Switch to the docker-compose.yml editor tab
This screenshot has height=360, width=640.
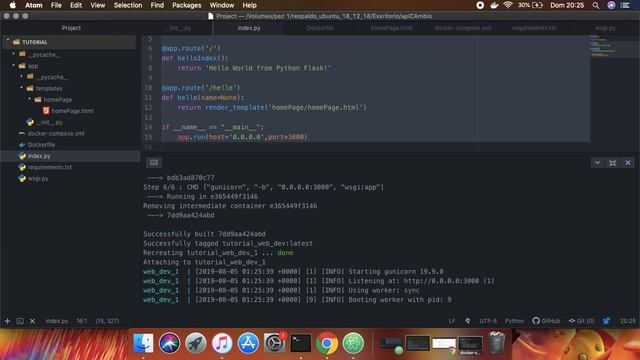tap(463, 28)
